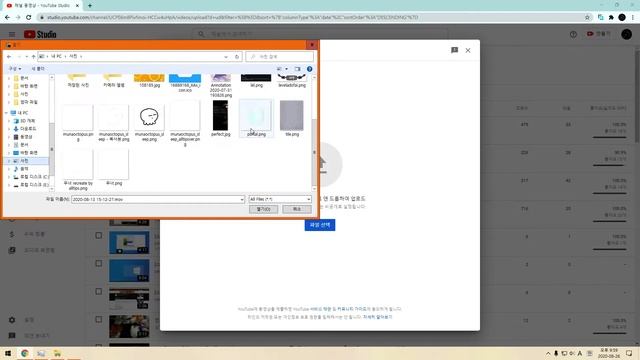Screen dimensions: 640x360
Task: Go back in Chrome
Action: [x=7, y=17]
